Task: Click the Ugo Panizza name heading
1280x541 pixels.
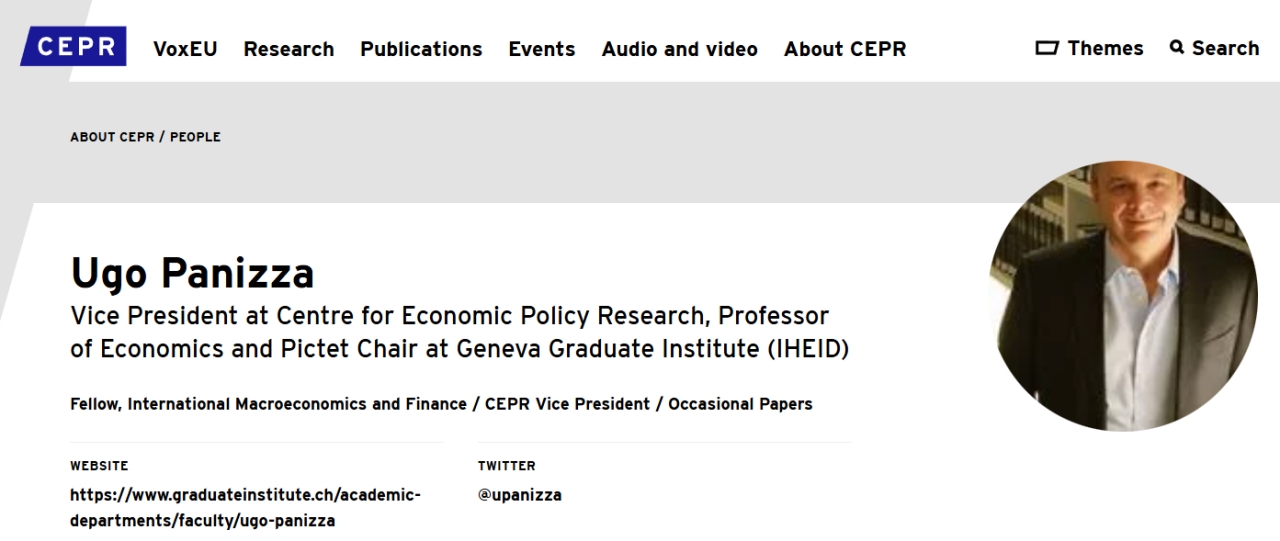Action: (192, 273)
